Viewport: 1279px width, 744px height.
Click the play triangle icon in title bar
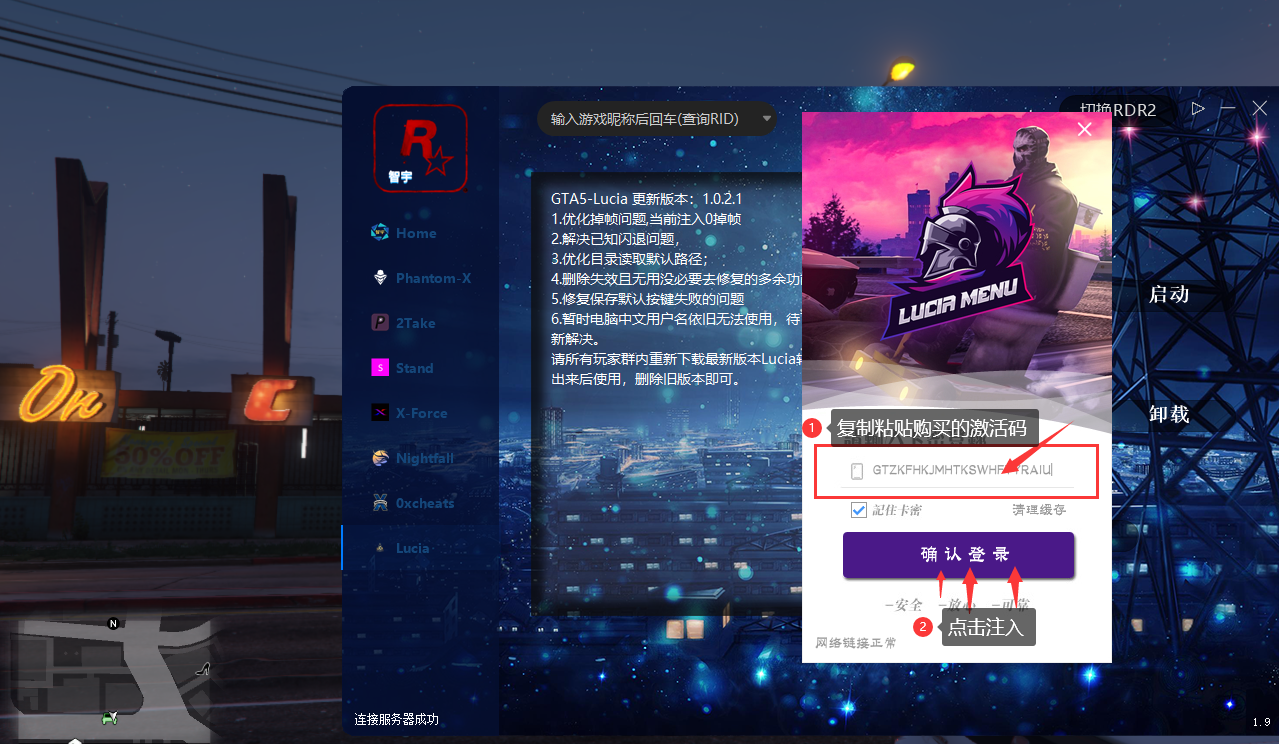(1198, 108)
